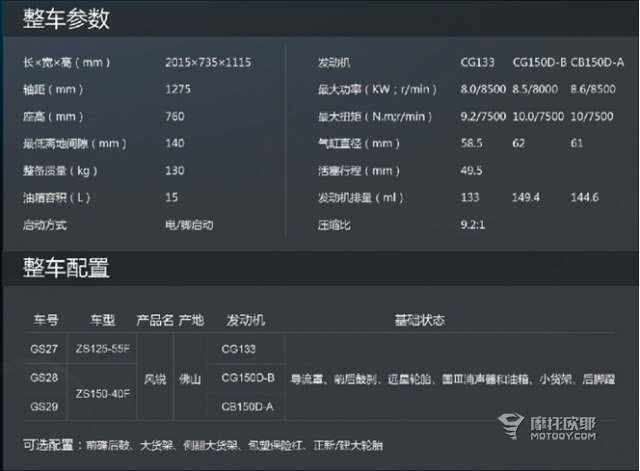Click the 整车参数 section heading
The width and height of the screenshot is (640, 471).
click(x=66, y=19)
